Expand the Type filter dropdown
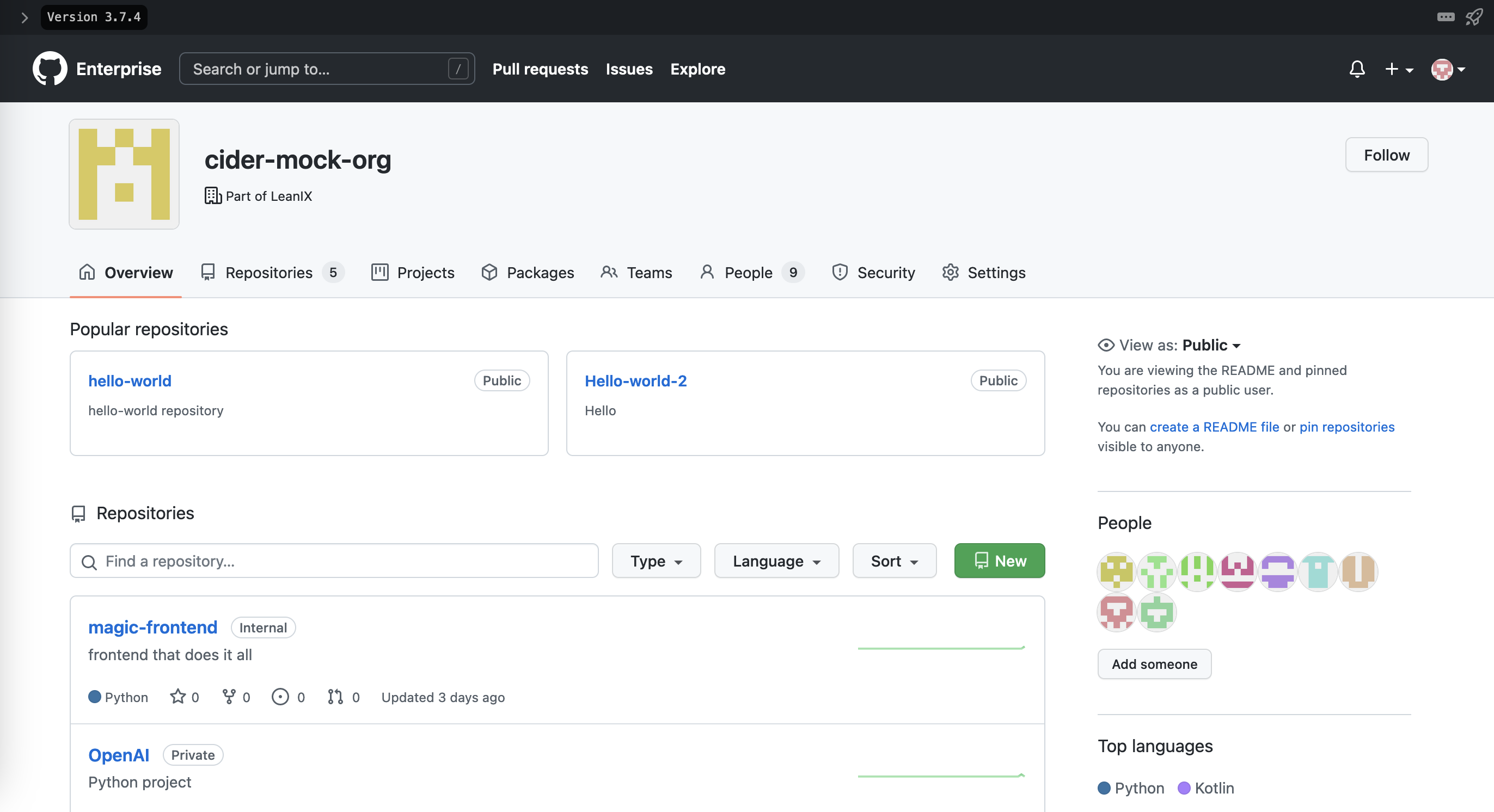Screen dimensions: 1494x812 (656, 561)
